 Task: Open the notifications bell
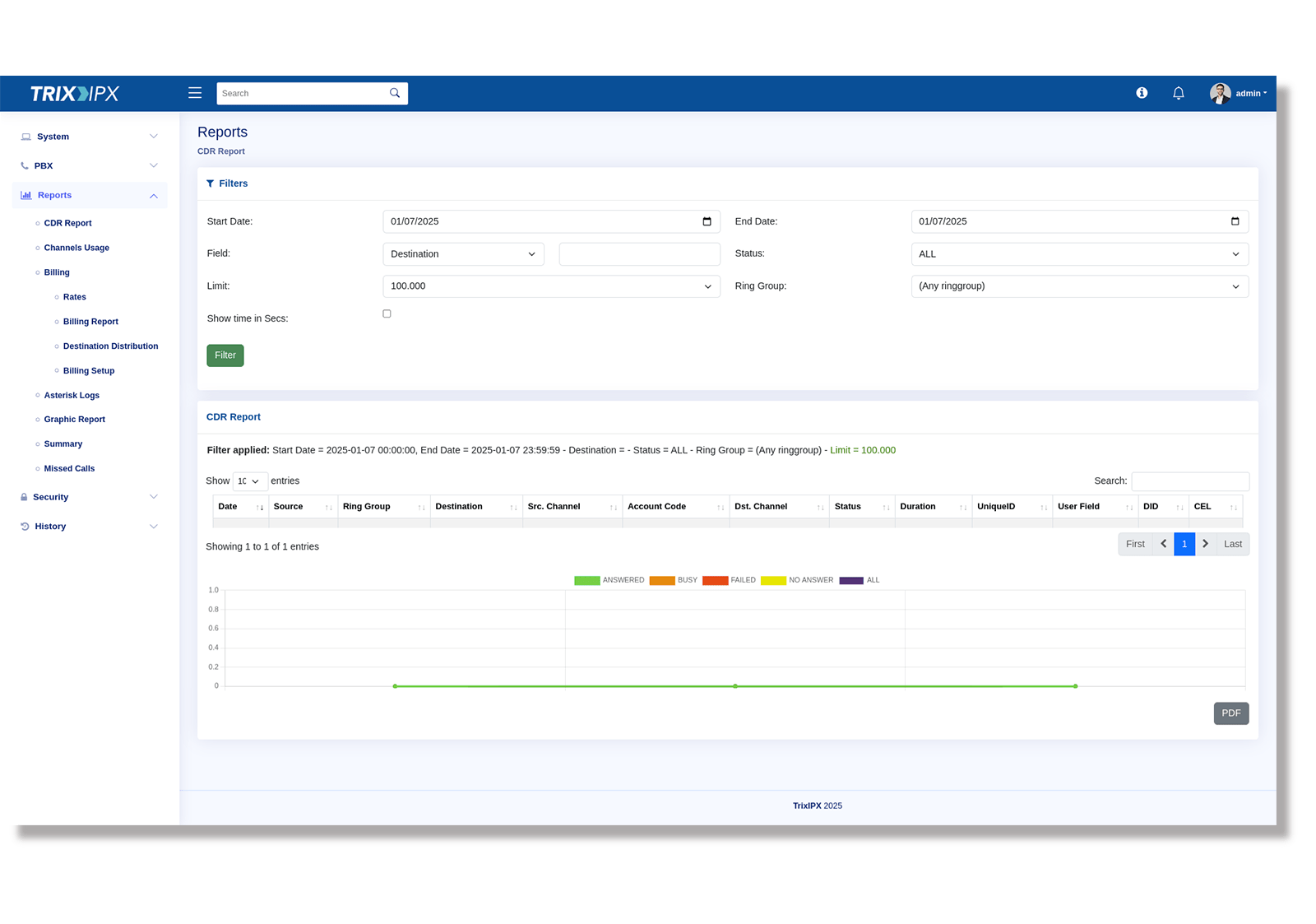(1178, 93)
